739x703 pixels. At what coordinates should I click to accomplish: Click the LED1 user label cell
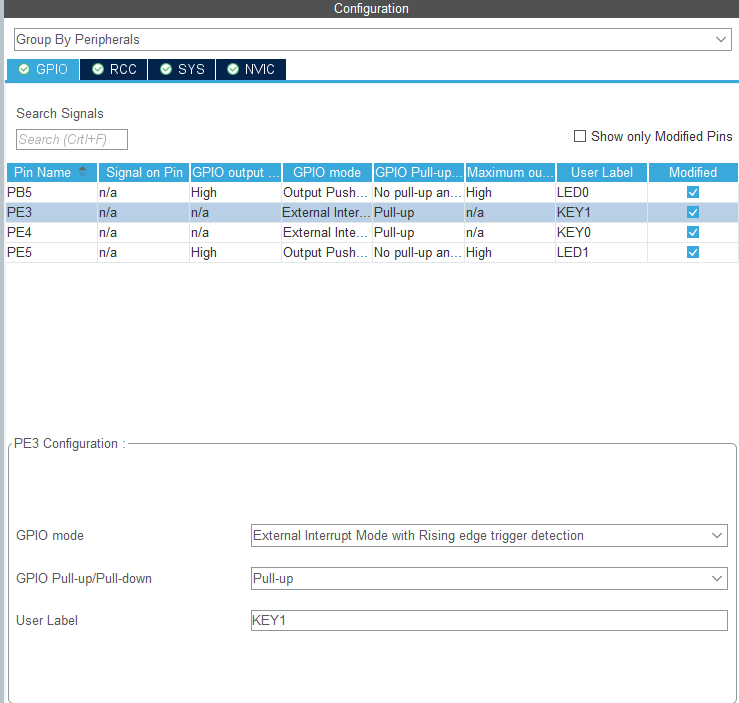click(x=601, y=253)
